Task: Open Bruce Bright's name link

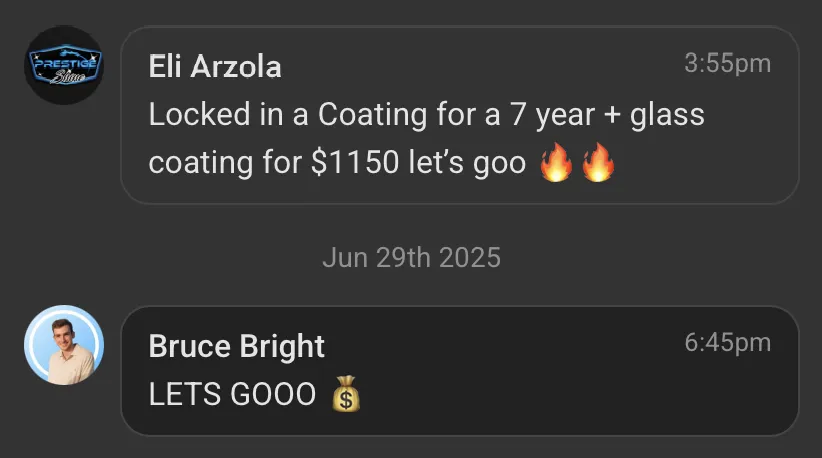Action: click(237, 346)
